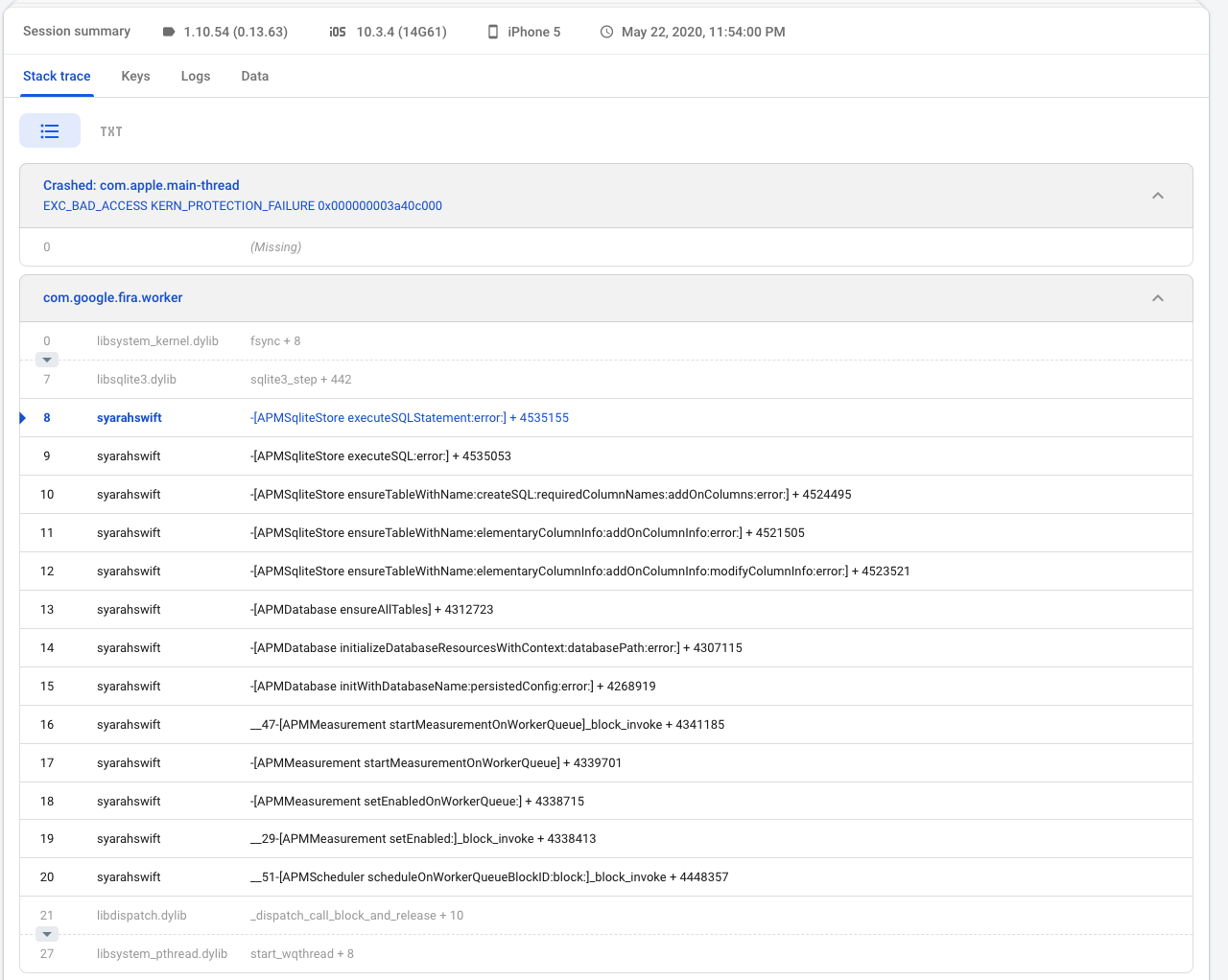The height and width of the screenshot is (980, 1228).
Task: Collapse the com.google.fira.worker thread section
Action: pos(1158,298)
